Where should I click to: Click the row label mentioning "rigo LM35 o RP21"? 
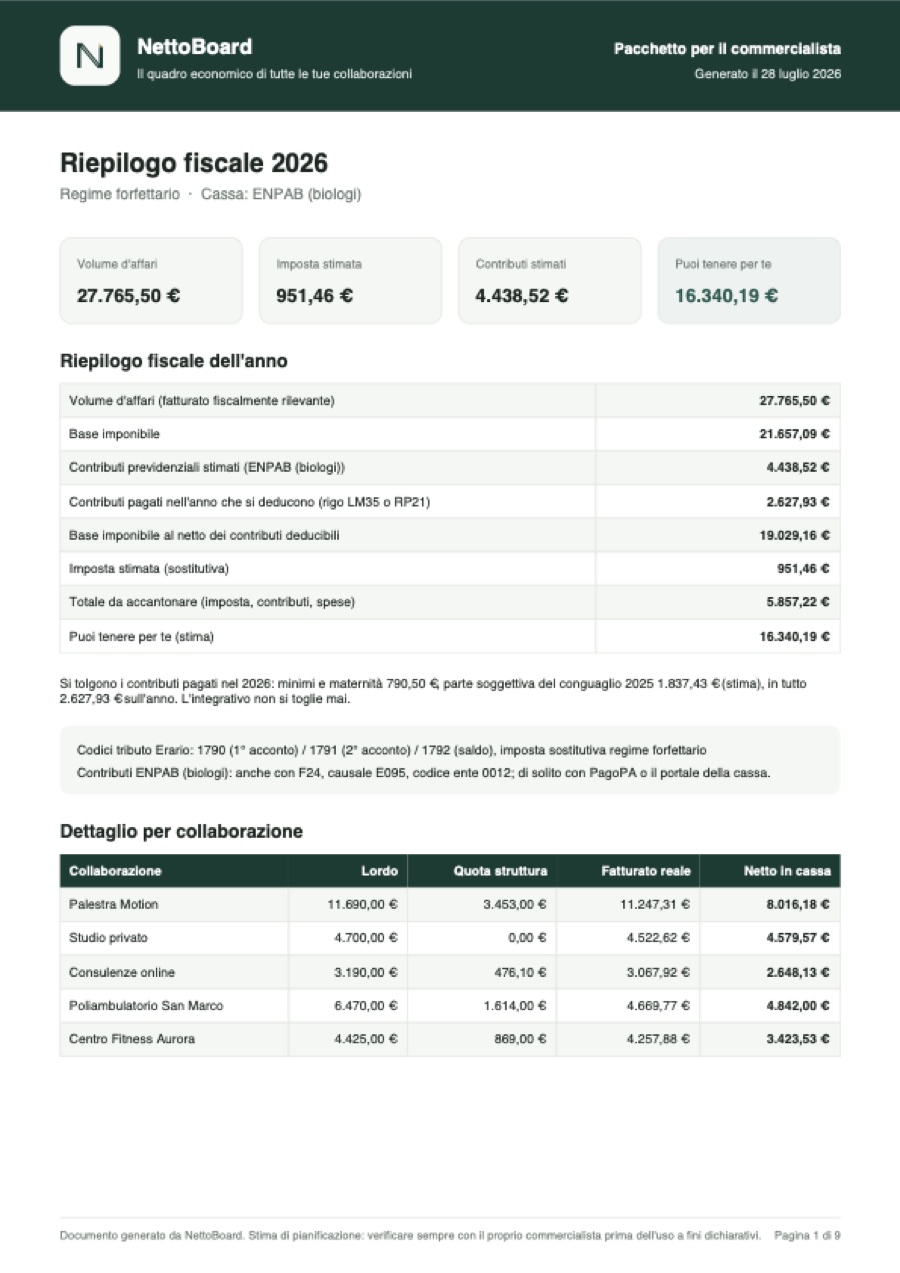249,502
